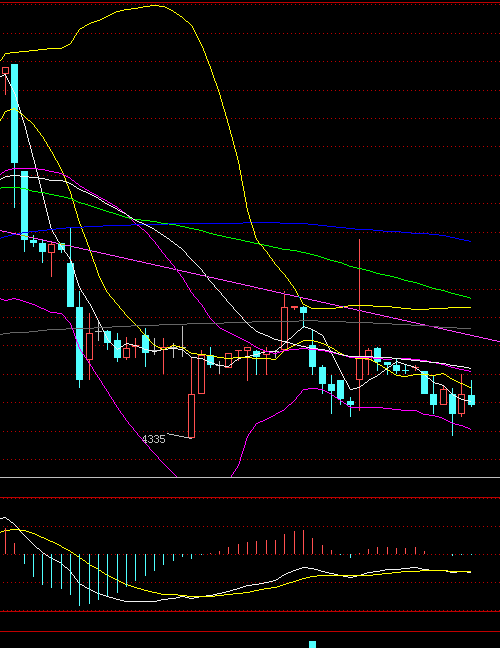Click the peak of the upper yellow band
This screenshot has width=500, height=648.
click(x=155, y=5)
